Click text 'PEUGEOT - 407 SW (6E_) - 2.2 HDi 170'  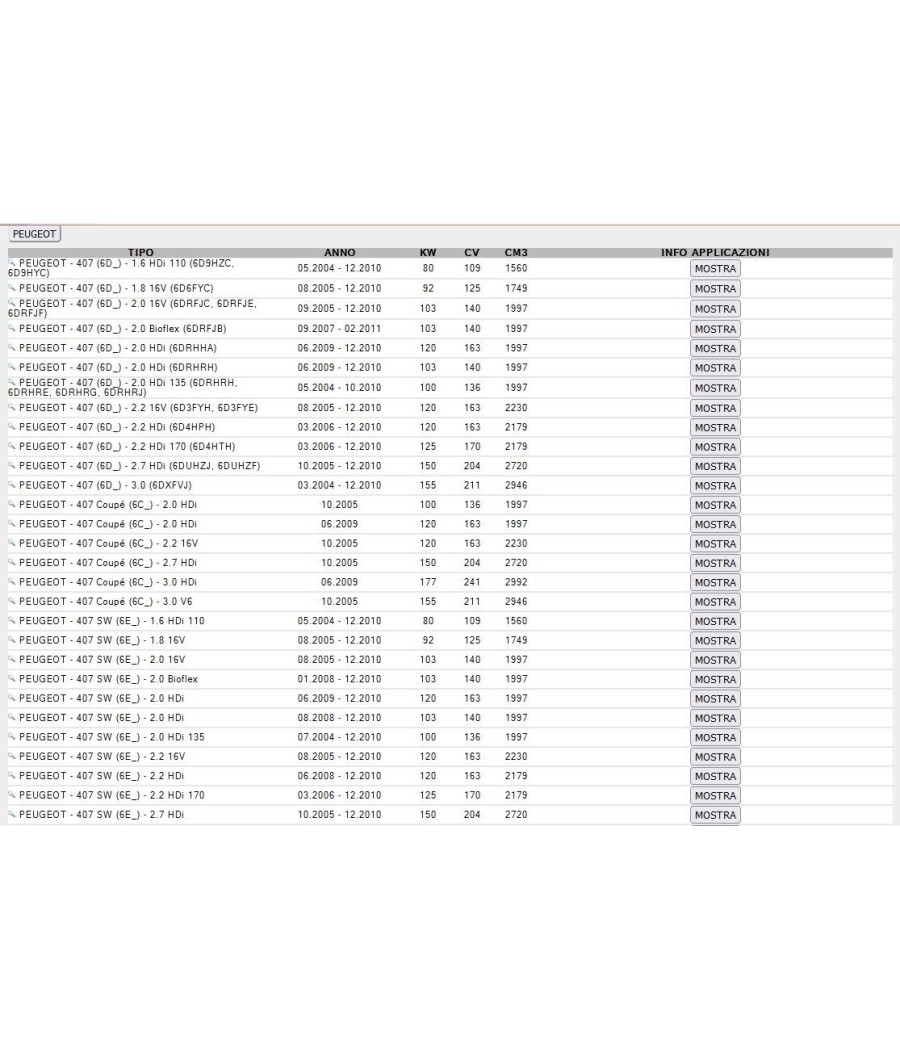(x=112, y=796)
